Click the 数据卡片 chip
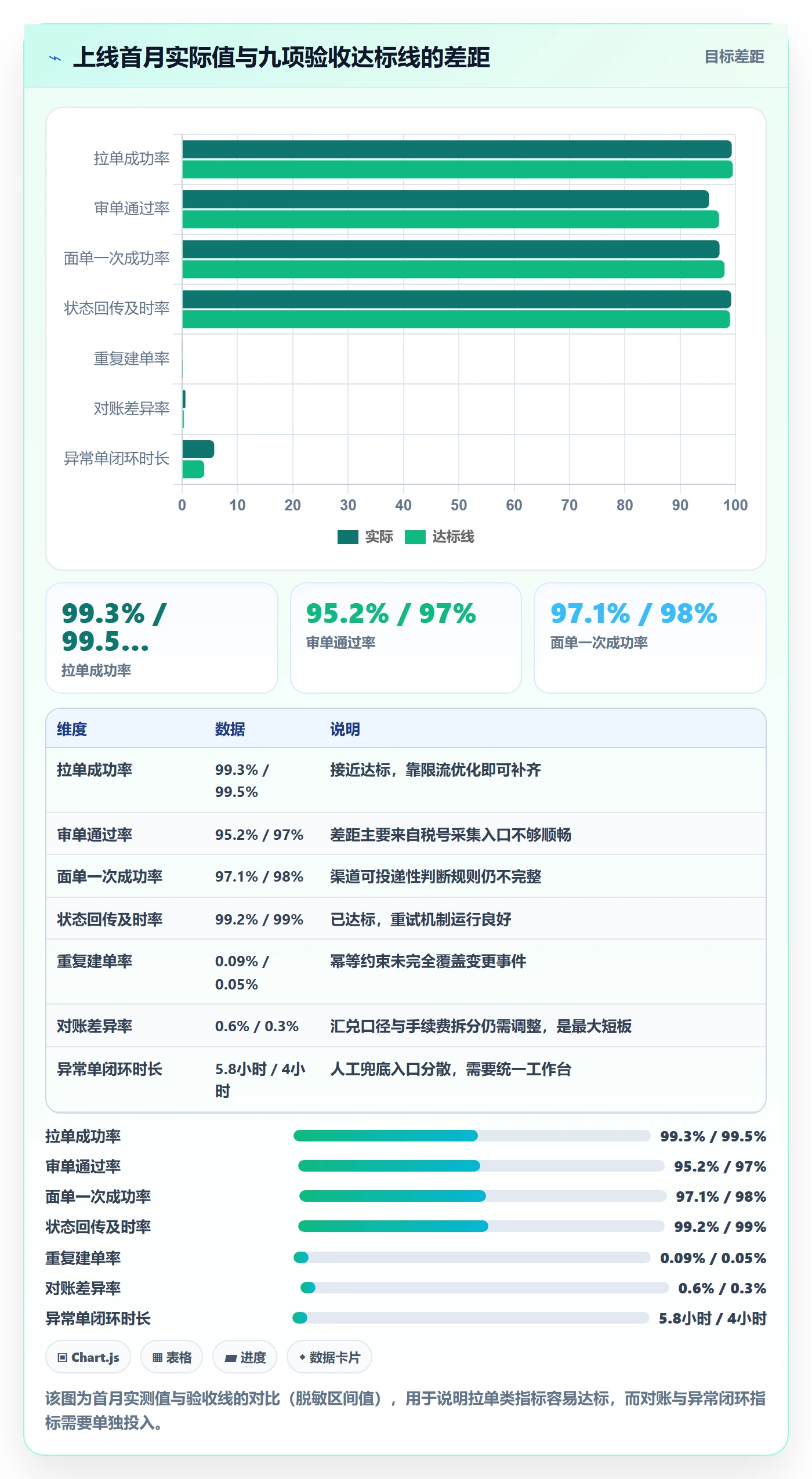 click(329, 1357)
